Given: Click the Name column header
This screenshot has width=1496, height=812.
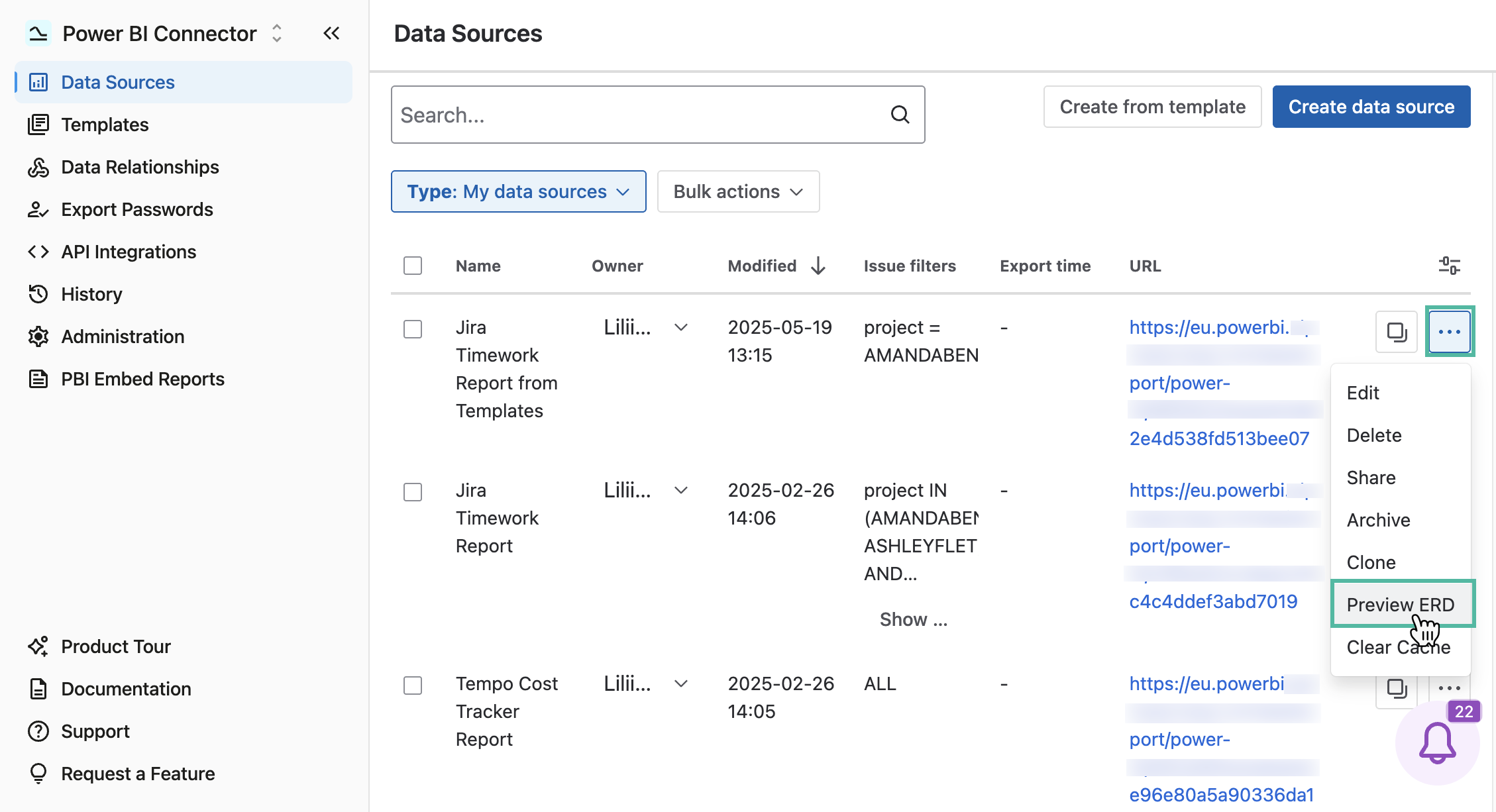Looking at the screenshot, I should click(x=478, y=266).
